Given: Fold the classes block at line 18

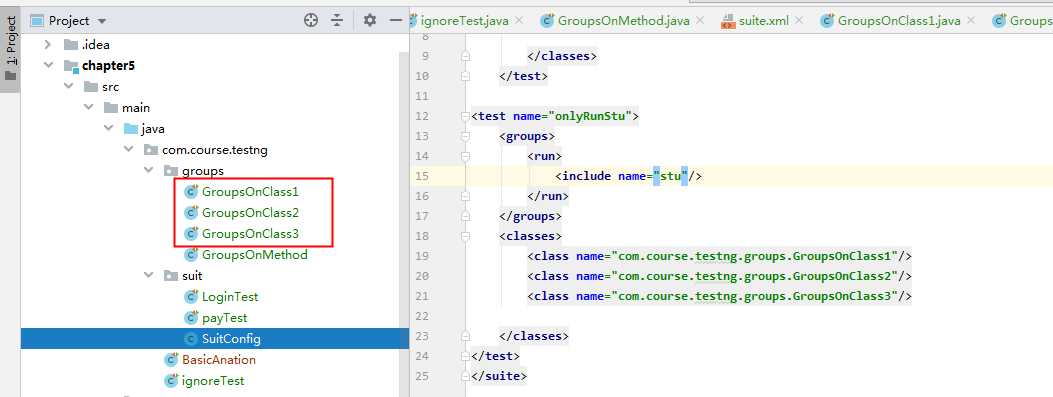Looking at the screenshot, I should coord(465,236).
